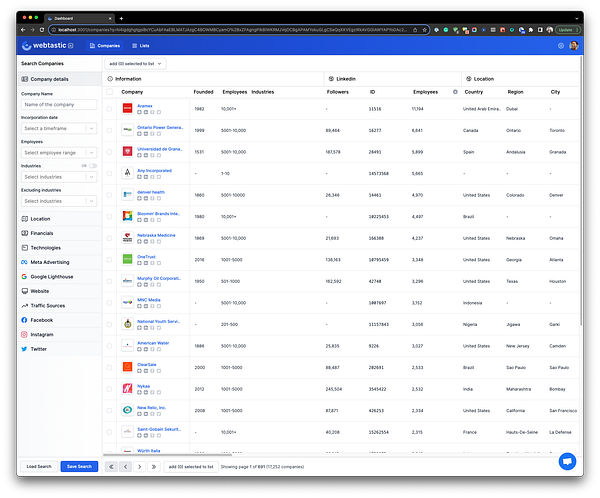Viewport: 600px width, 498px height.
Task: Open the Companies nav tab
Action: click(105, 46)
